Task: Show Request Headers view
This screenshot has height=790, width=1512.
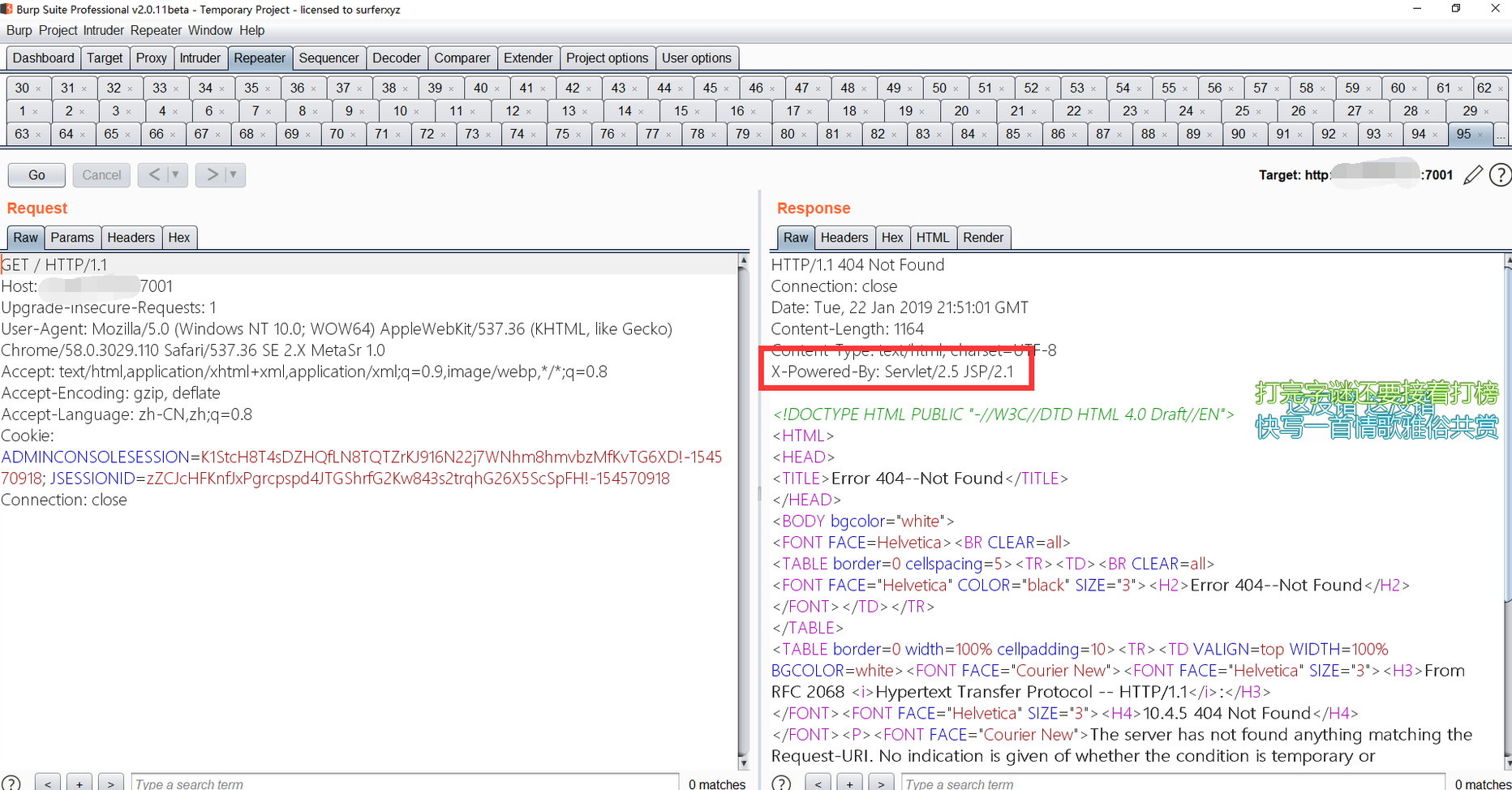Action: (131, 238)
